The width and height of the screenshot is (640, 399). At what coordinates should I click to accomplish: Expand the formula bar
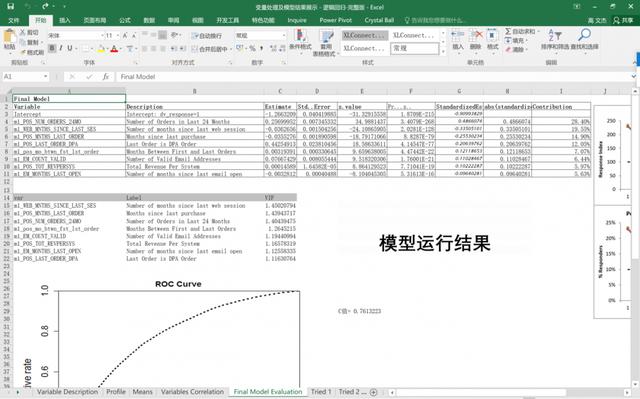click(x=633, y=76)
